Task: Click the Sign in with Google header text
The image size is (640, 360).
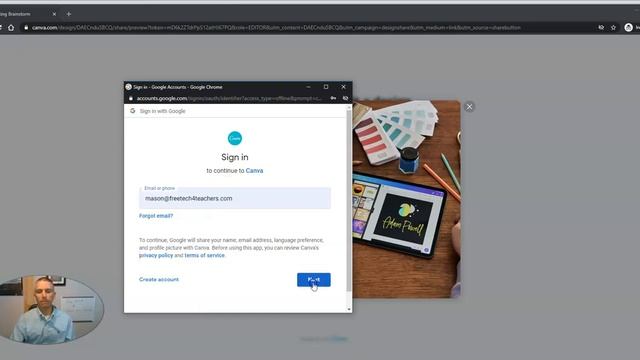Action: pyautogui.click(x=162, y=111)
